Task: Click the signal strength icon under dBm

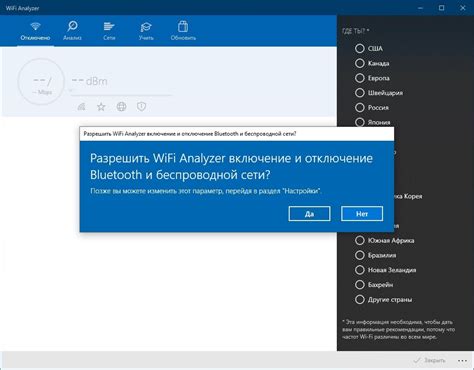Action: point(81,107)
